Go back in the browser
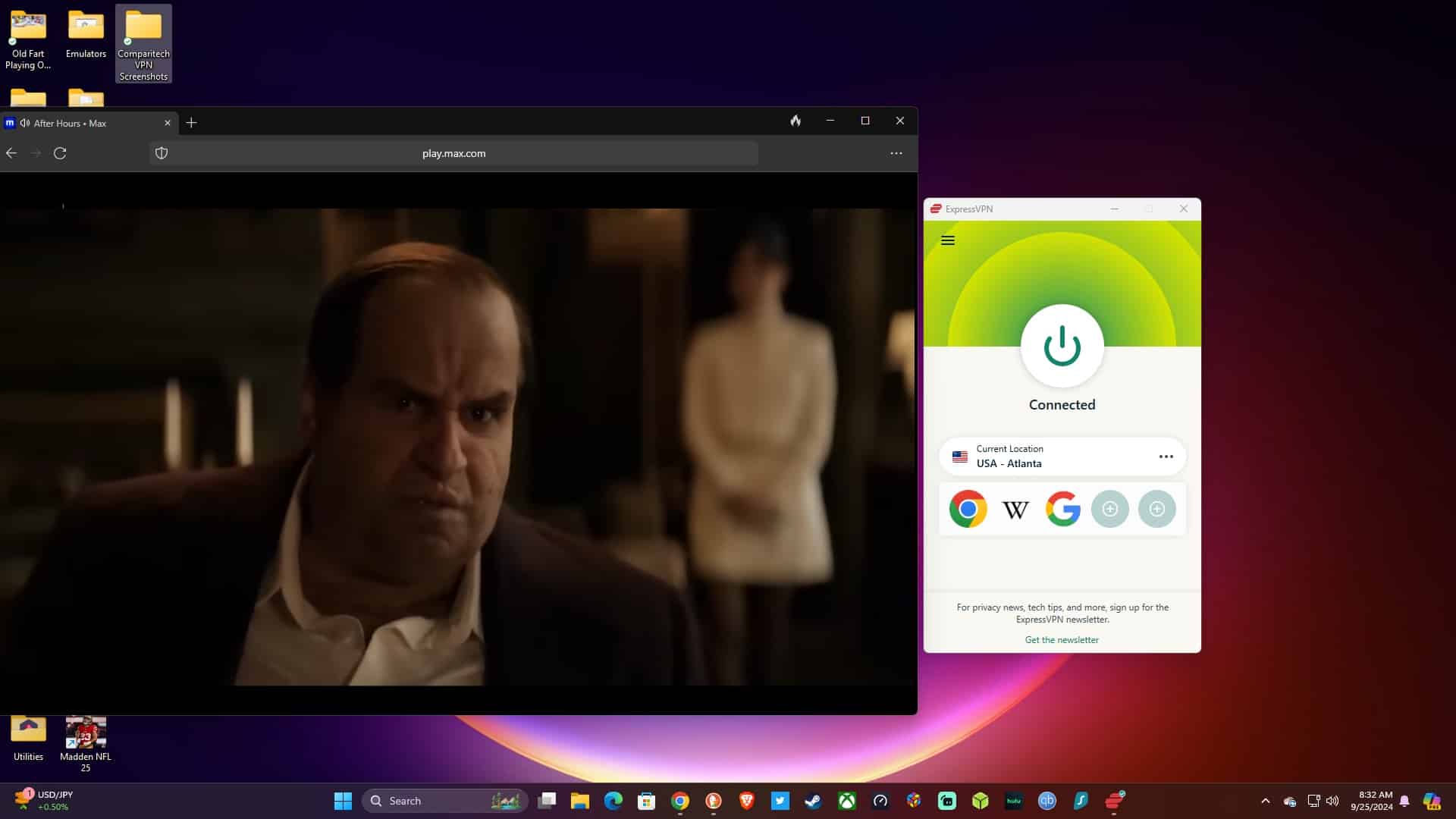The image size is (1456, 819). 11,153
